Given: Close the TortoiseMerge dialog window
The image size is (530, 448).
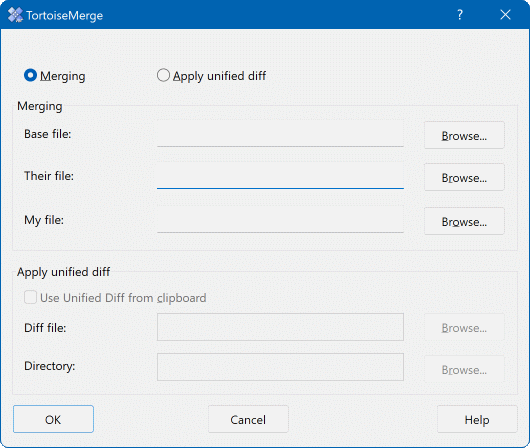Looking at the screenshot, I should 505,15.
